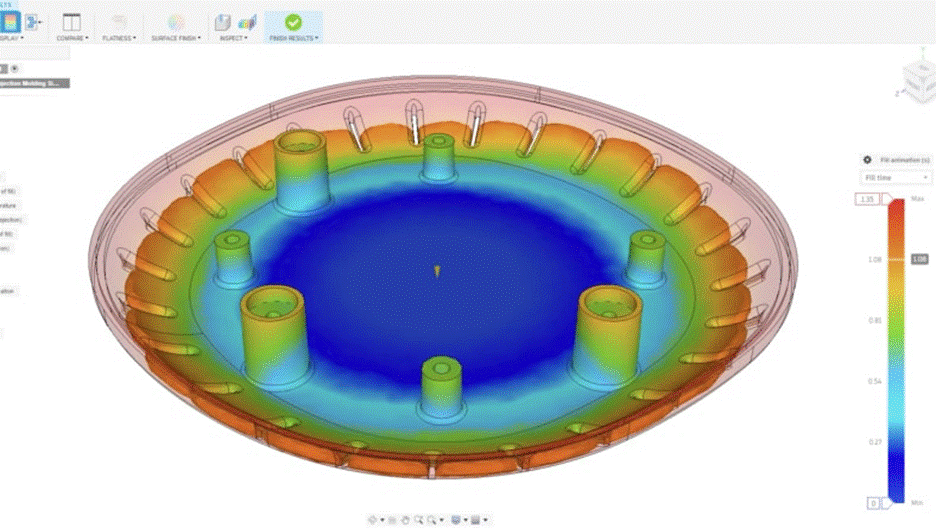Open the FINISH RESULTS dropdown menu
This screenshot has height=528, width=936.
point(294,38)
